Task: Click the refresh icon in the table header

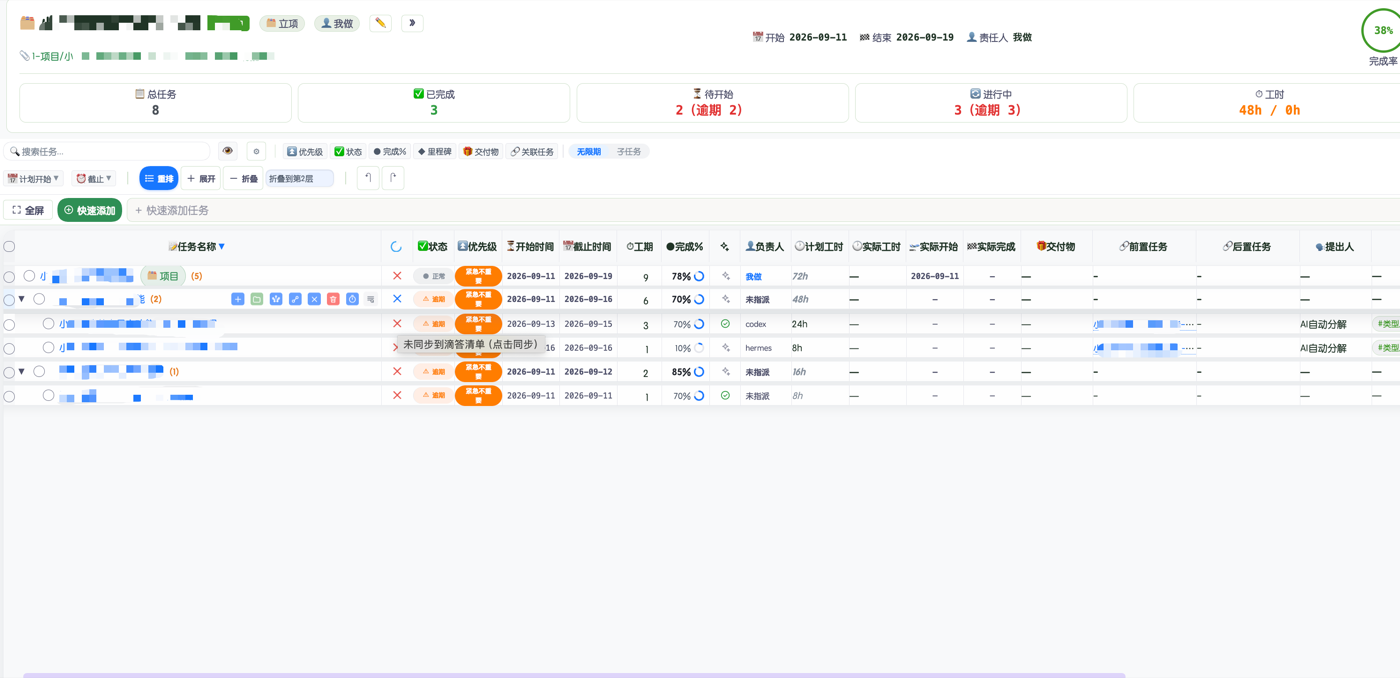Action: click(x=396, y=247)
